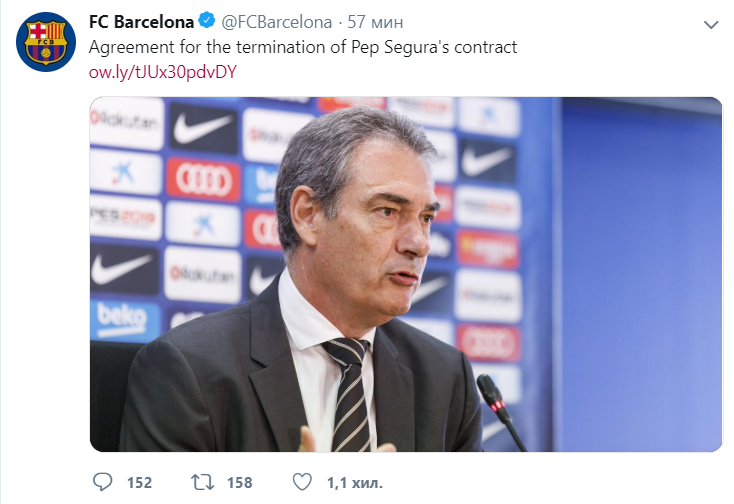Expand the tweet options chevron
The width and height of the screenshot is (734, 504).
(x=711, y=25)
